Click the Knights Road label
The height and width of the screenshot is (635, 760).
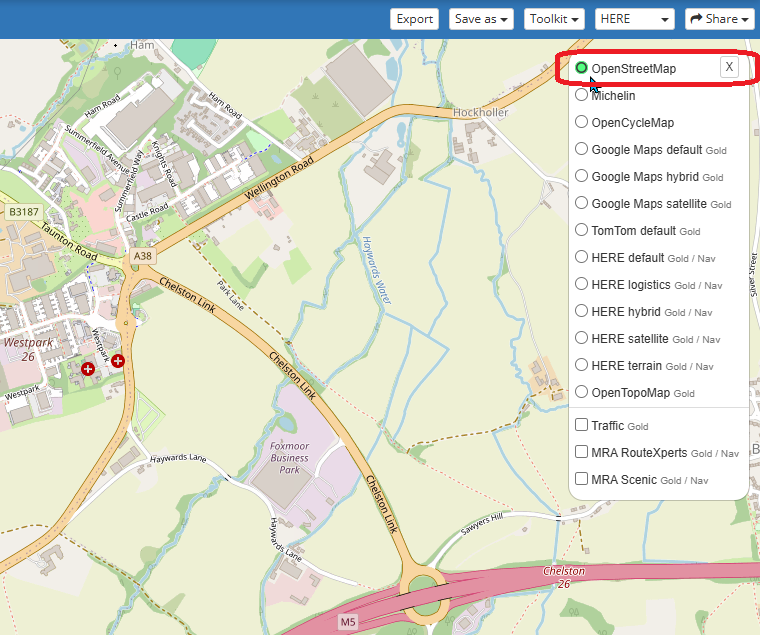point(164,164)
